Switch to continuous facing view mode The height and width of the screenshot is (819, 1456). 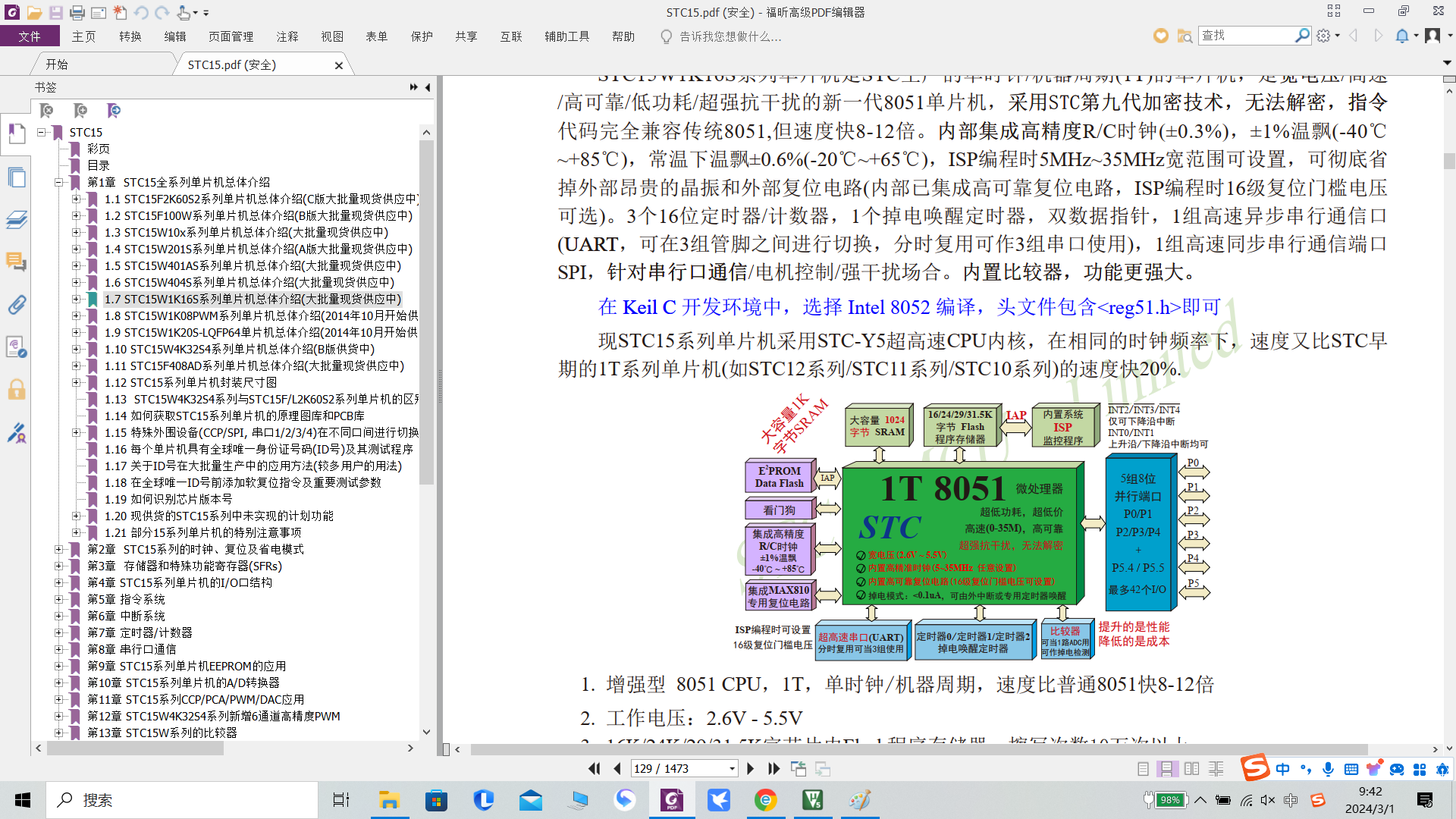point(1216,769)
